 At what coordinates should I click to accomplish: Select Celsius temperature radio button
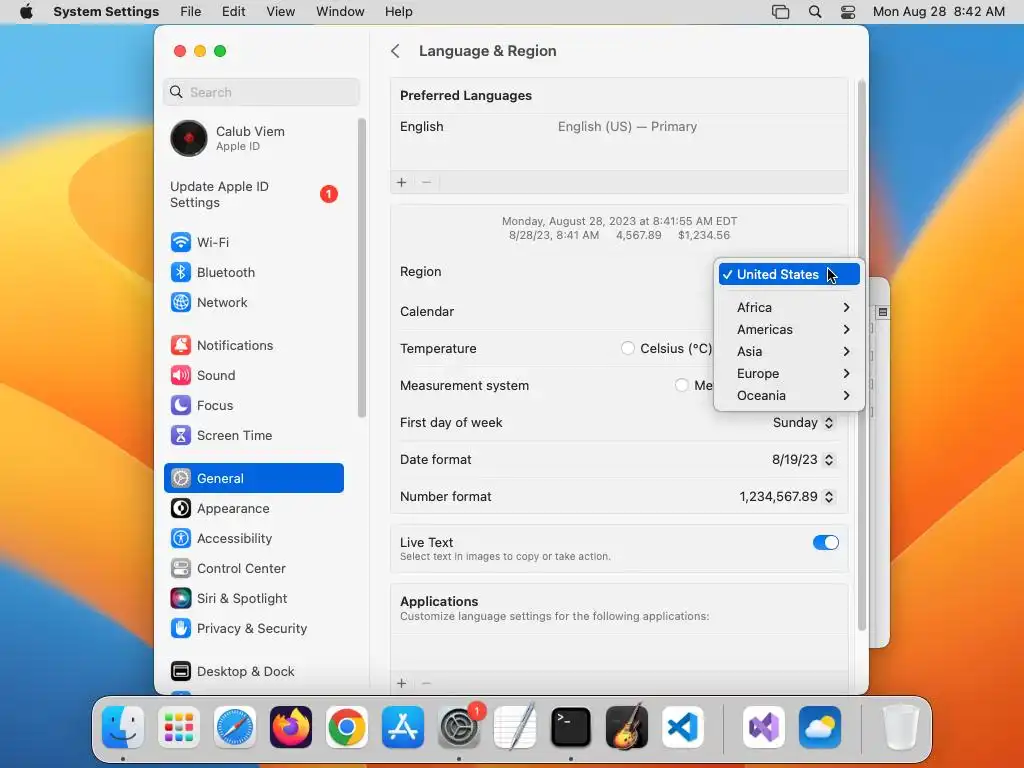628,348
